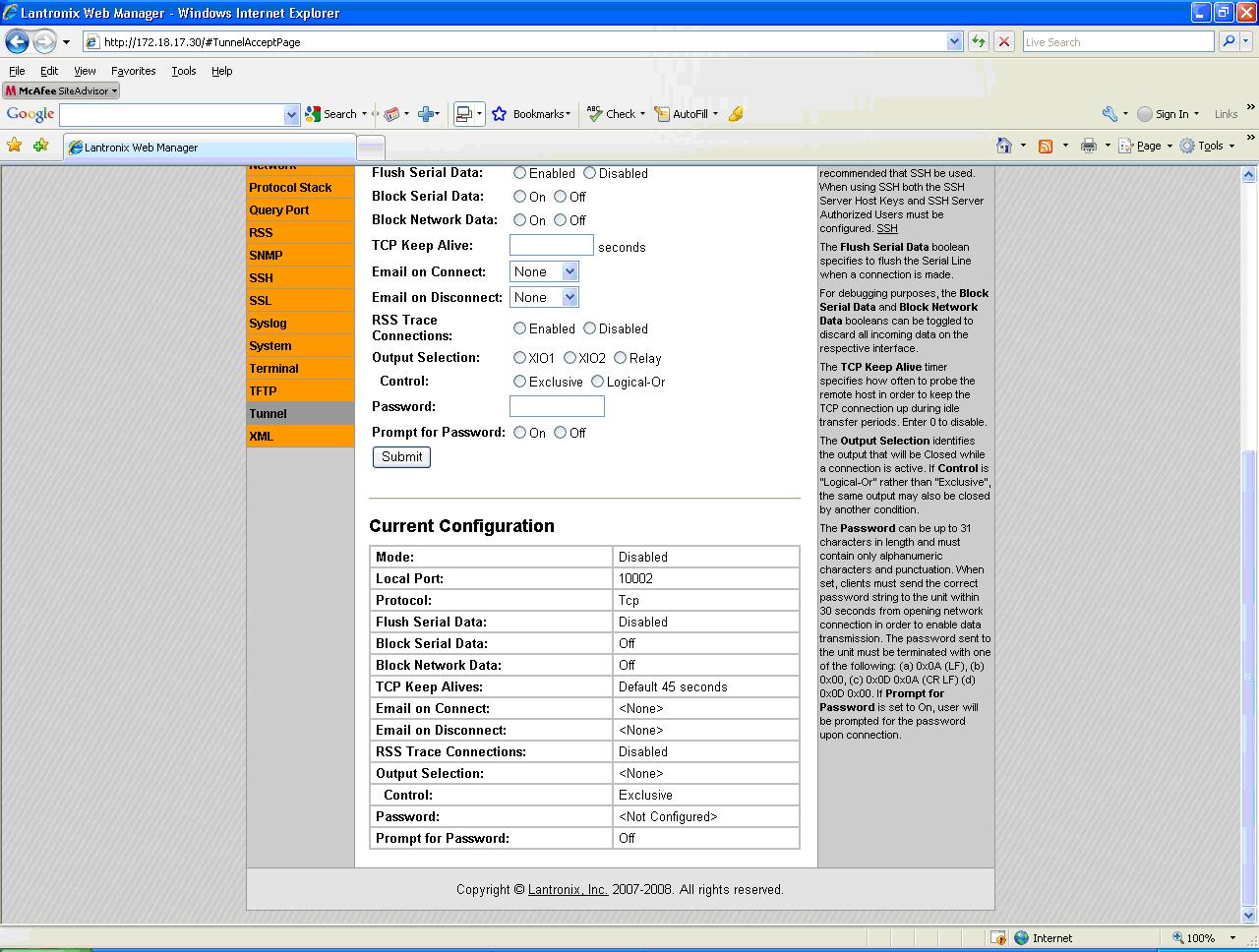Click the Refresh page icon
This screenshot has height=952, width=1259.
coord(978,41)
